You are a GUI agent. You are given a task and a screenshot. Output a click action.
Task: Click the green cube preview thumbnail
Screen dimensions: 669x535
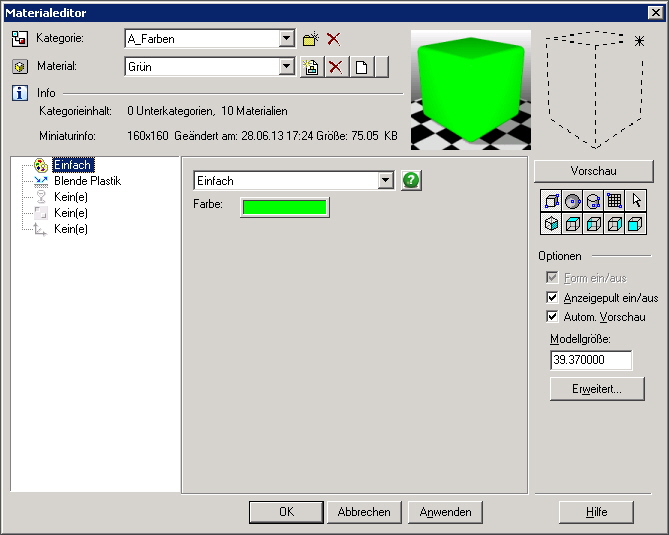(x=471, y=90)
